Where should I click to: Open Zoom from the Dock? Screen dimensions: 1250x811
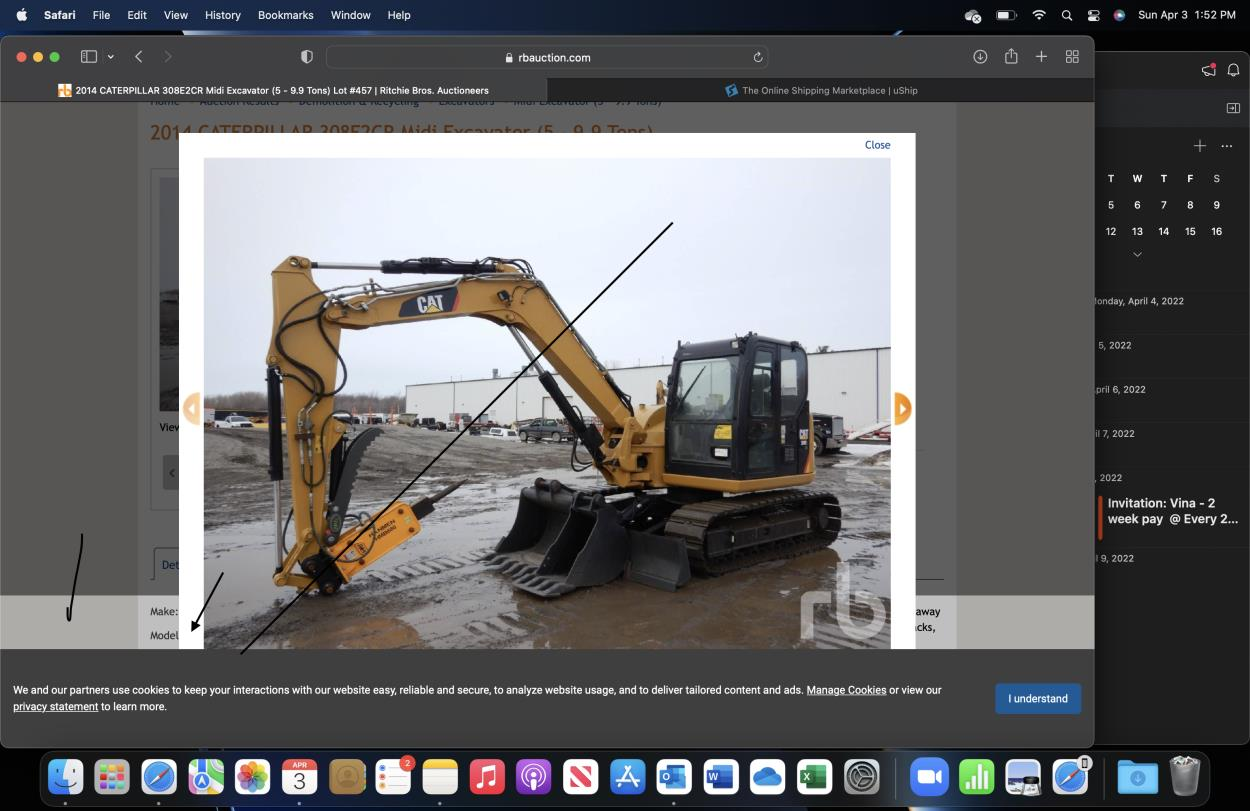[929, 777]
